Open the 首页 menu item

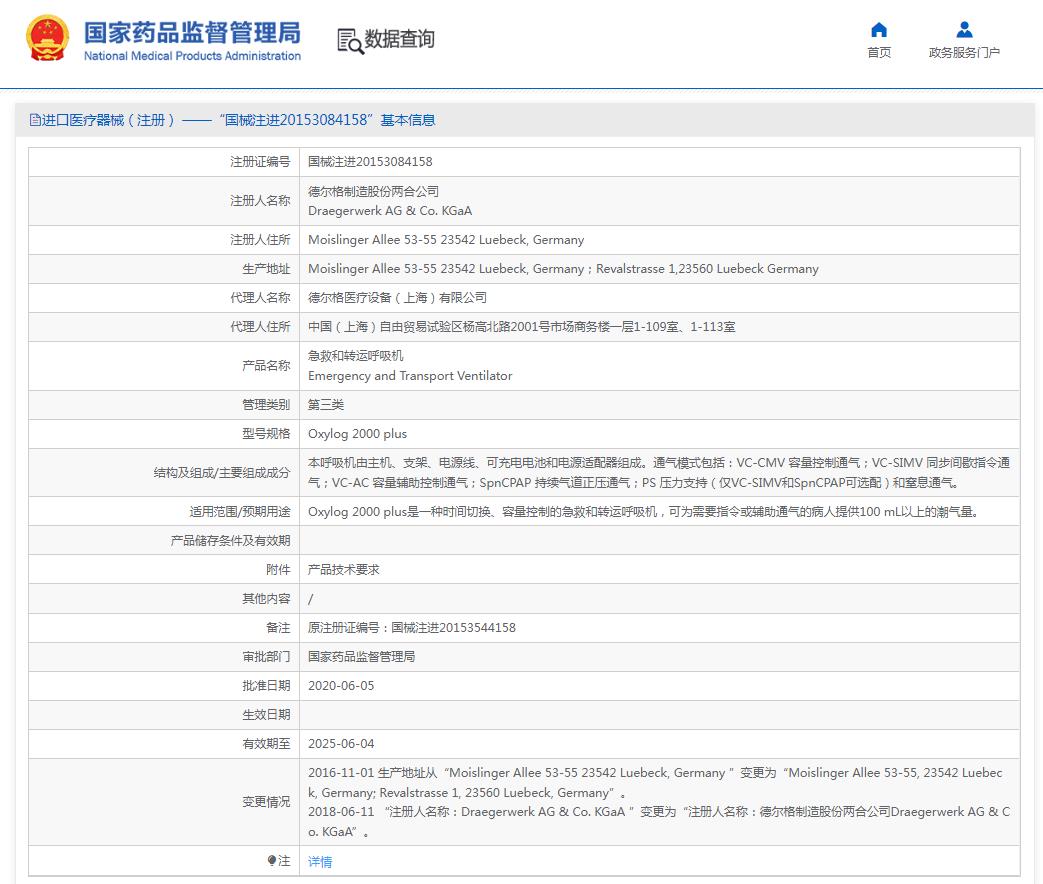879,52
